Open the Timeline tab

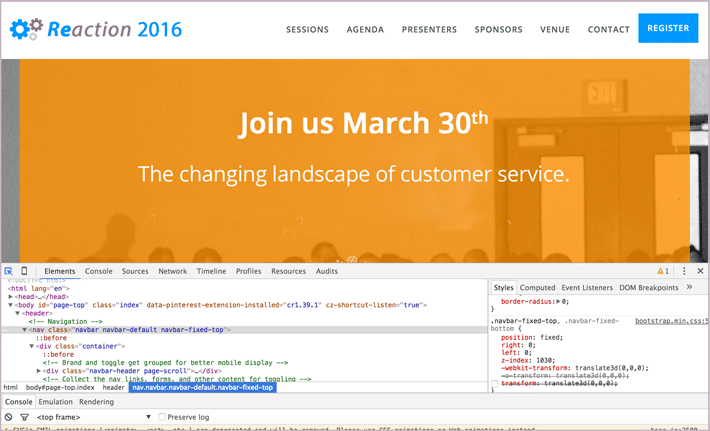pyautogui.click(x=211, y=271)
